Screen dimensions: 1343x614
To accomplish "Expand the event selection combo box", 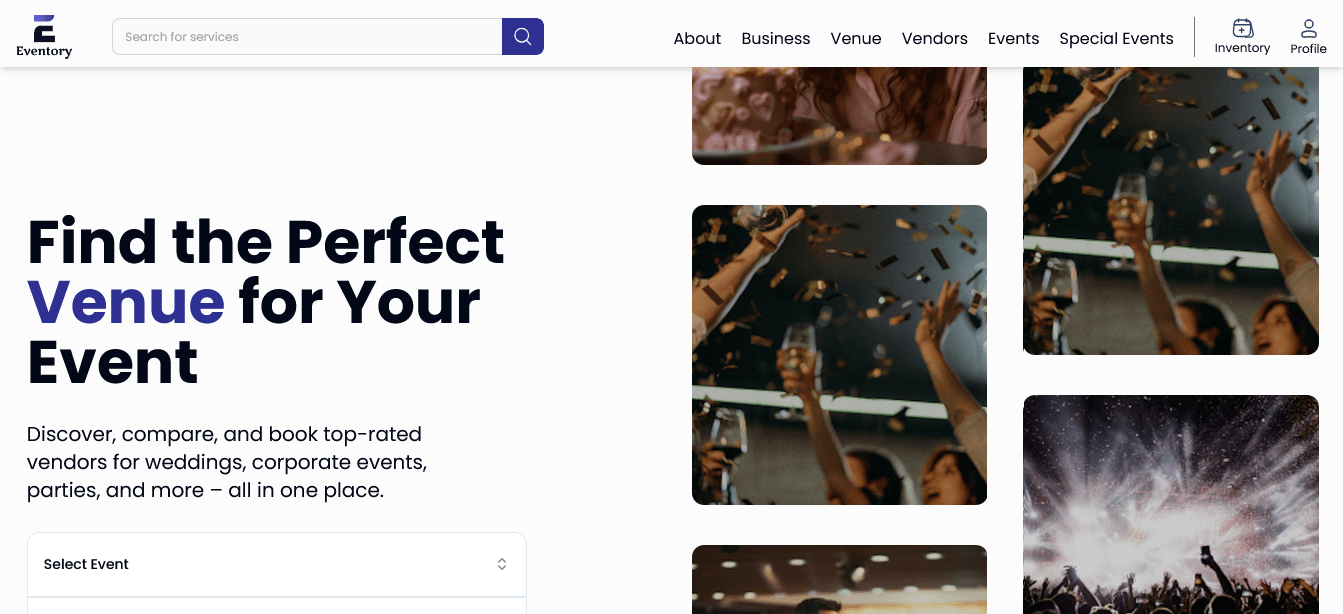I will (277, 563).
